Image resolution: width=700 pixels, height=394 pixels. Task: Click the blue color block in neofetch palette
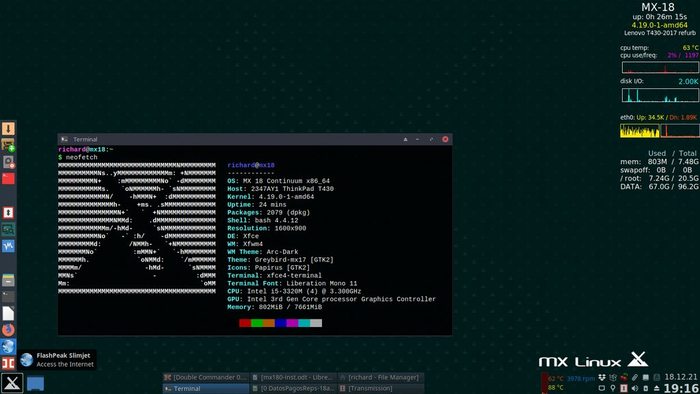(280, 323)
